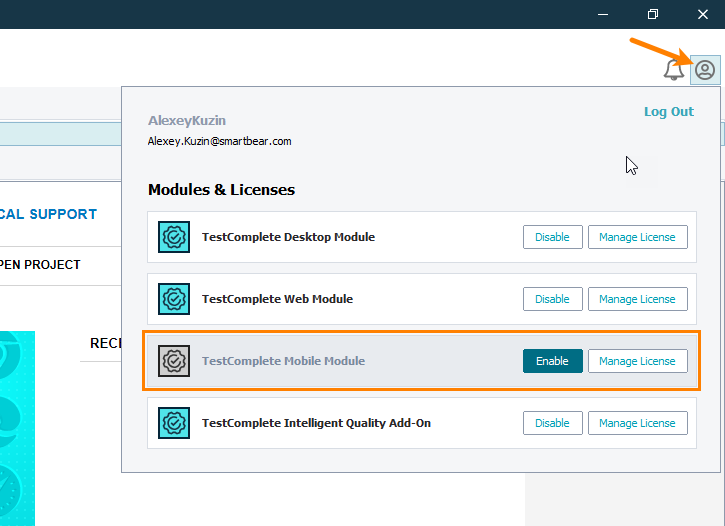Manage License for Intelligent Quality Add-On
The width and height of the screenshot is (725, 526).
(x=638, y=423)
